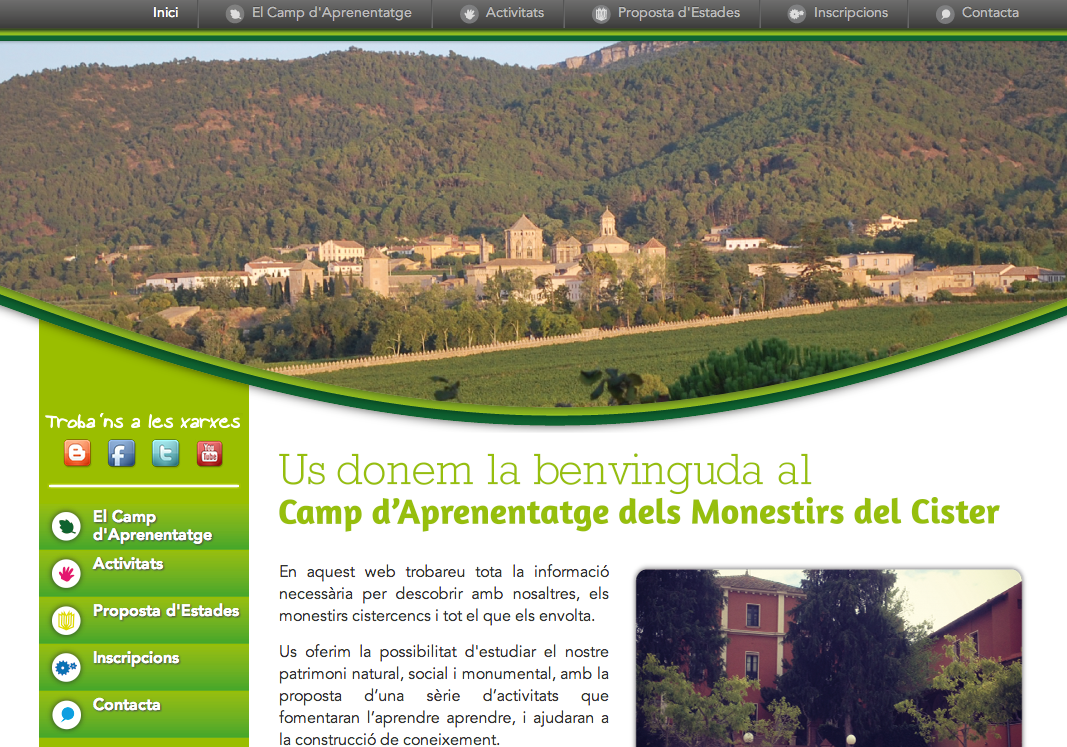Image resolution: width=1067 pixels, height=747 pixels.
Task: Click gears icon beside top Inscripcions
Action: tap(796, 14)
